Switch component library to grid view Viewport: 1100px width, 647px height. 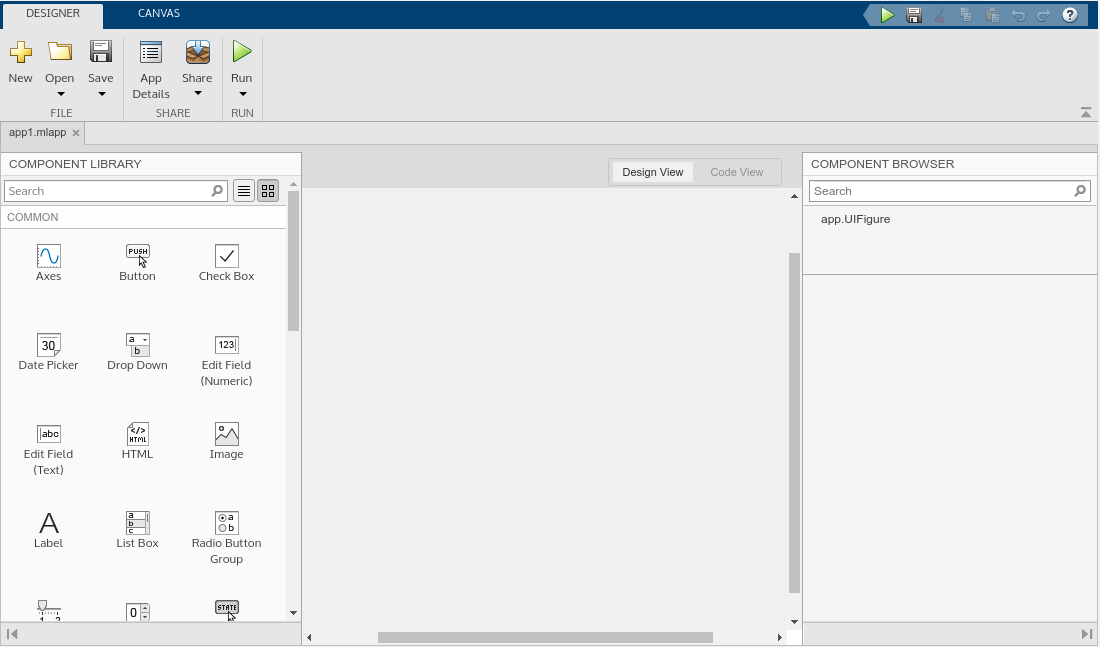tap(268, 191)
